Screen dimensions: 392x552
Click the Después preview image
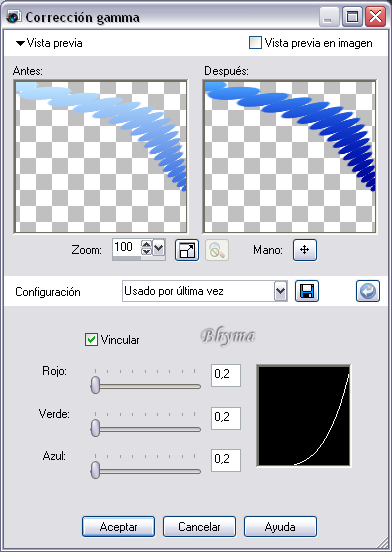click(290, 157)
